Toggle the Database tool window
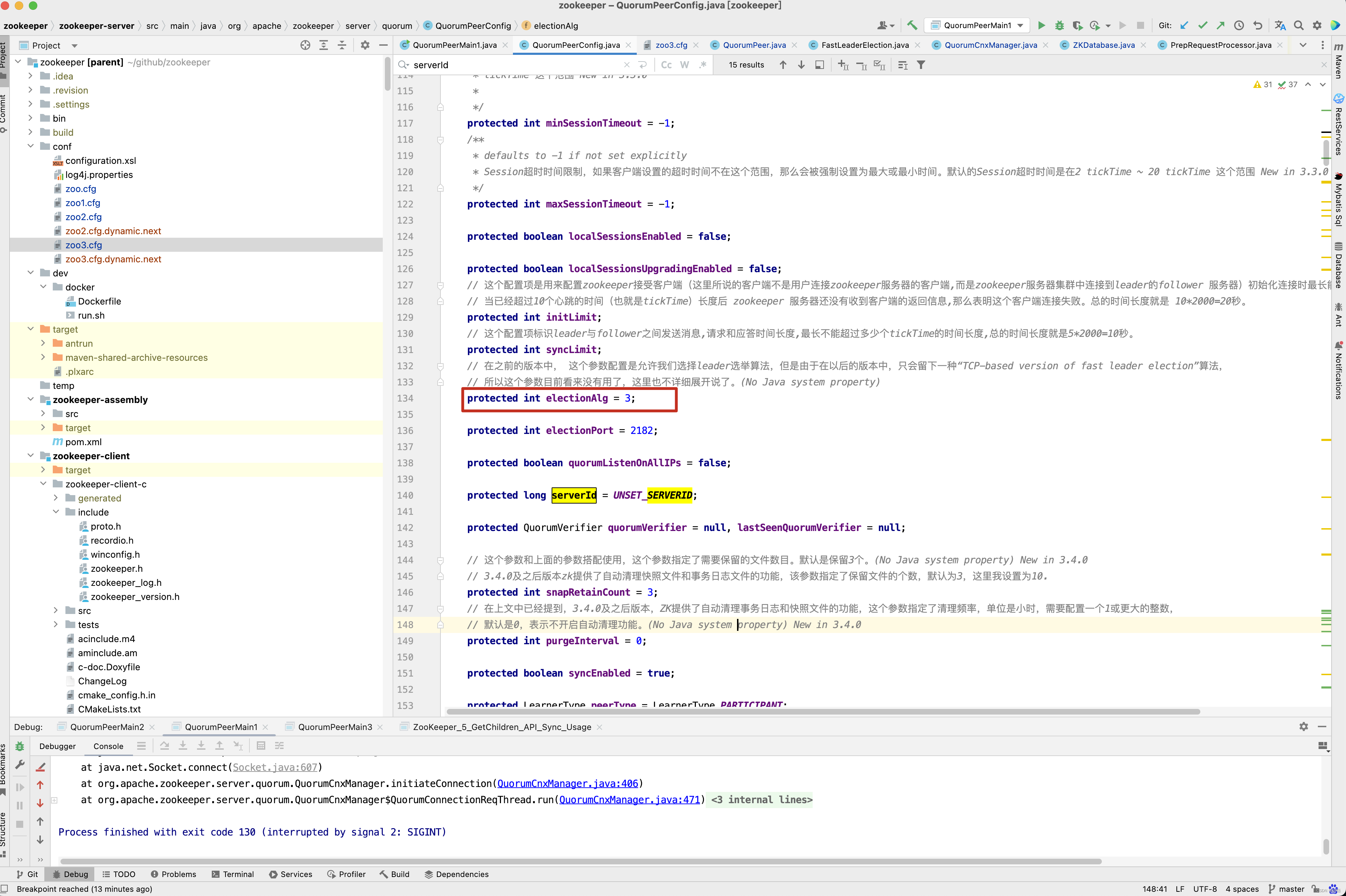The height and width of the screenshot is (896, 1346). coord(1339,266)
